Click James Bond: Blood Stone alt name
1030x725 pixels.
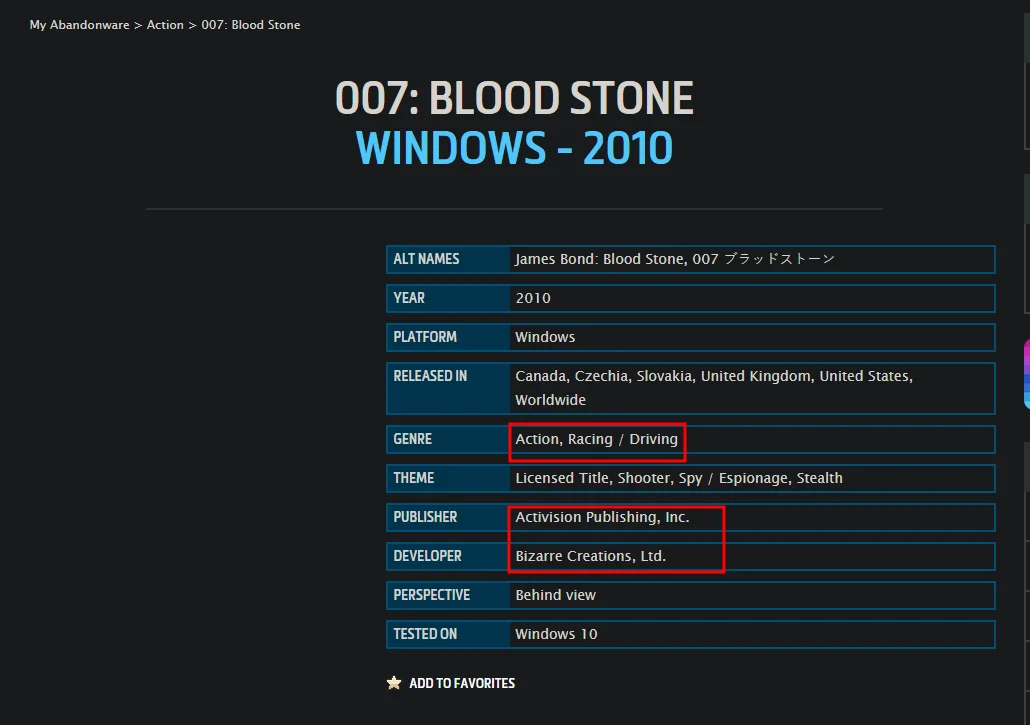600,259
